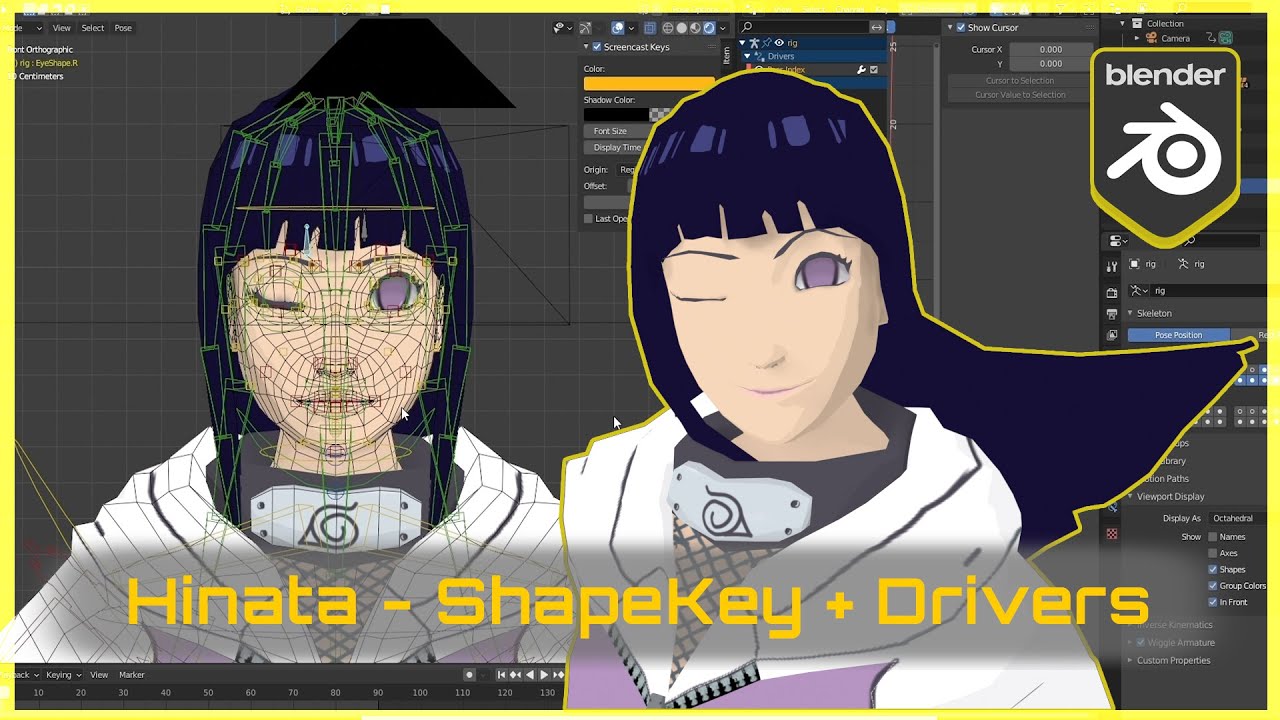Open the timeline View menu
The height and width of the screenshot is (720, 1280).
coord(99,675)
